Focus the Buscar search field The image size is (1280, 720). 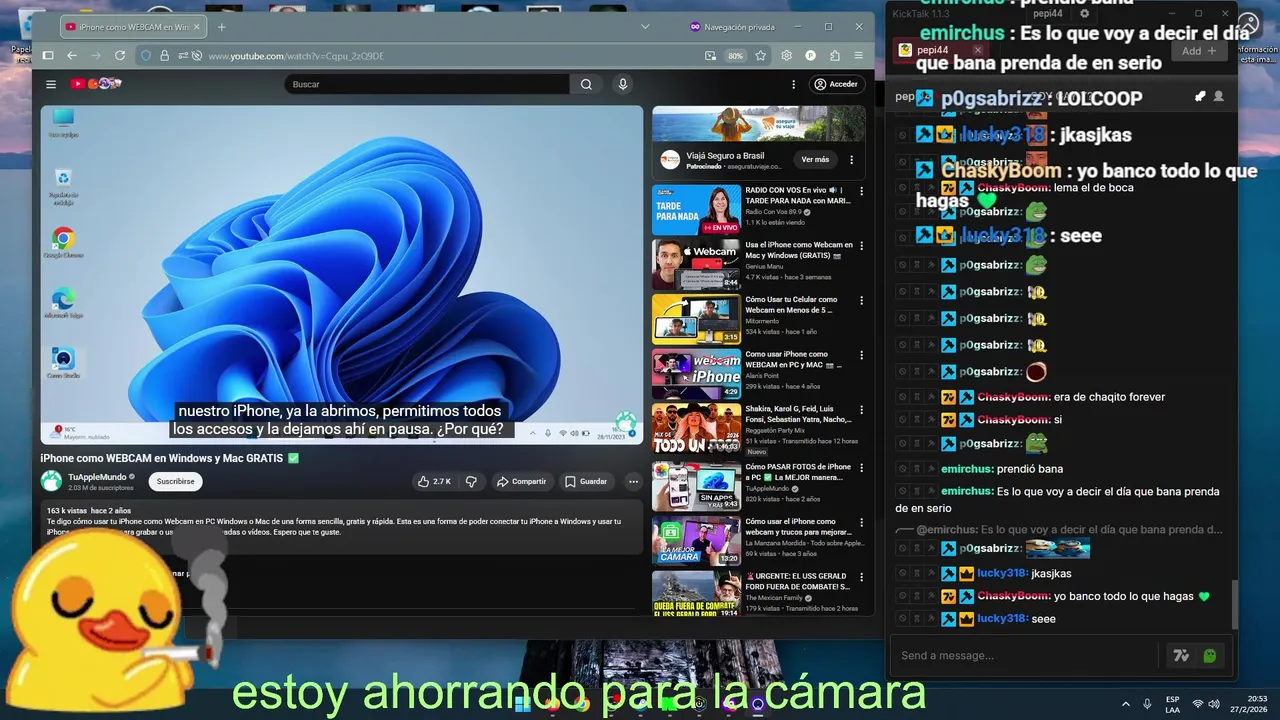click(427, 84)
